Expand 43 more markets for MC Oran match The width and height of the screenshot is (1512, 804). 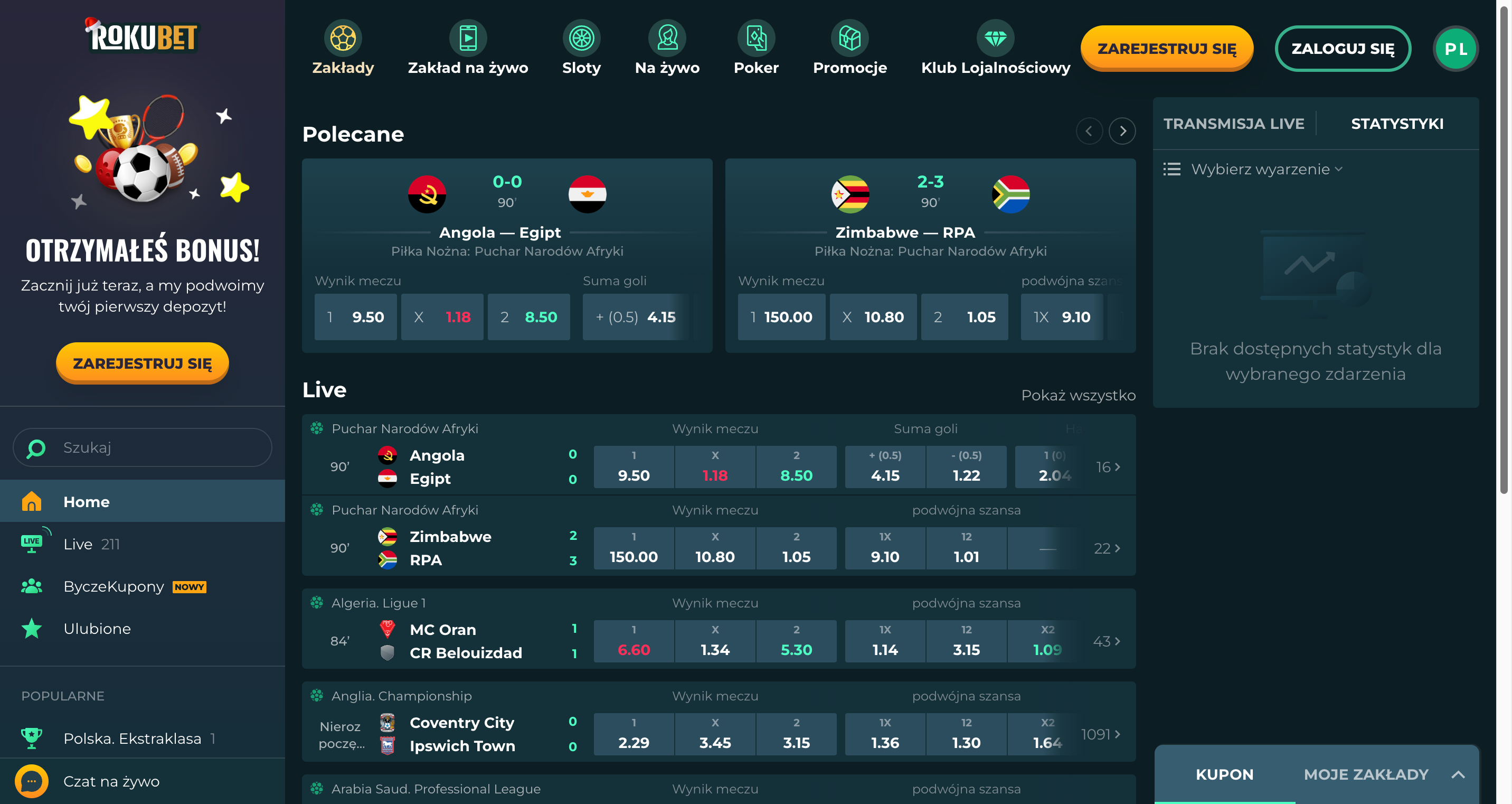1107,641
